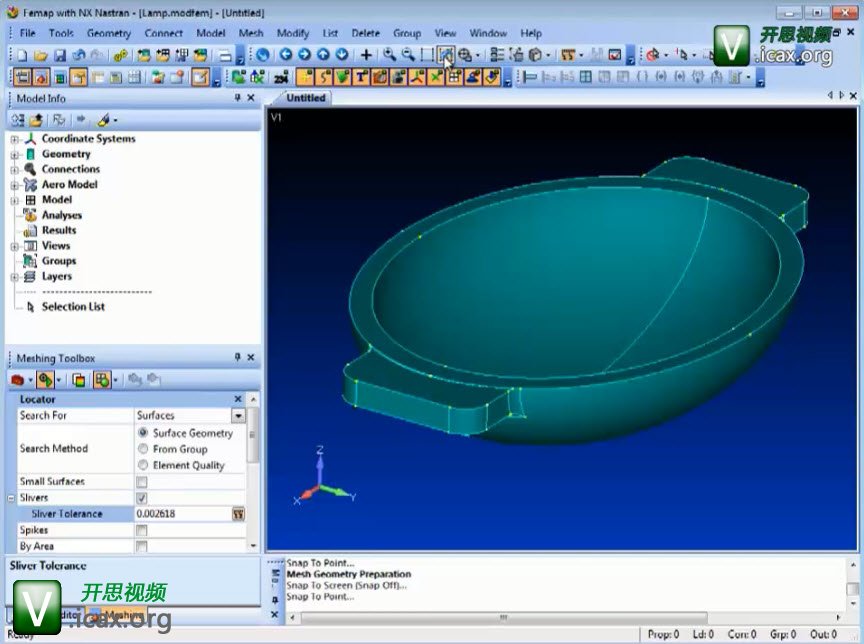Screen dimensions: 864x644
Task: Click the 'Grp: 0' status bar entry
Action: [782, 635]
